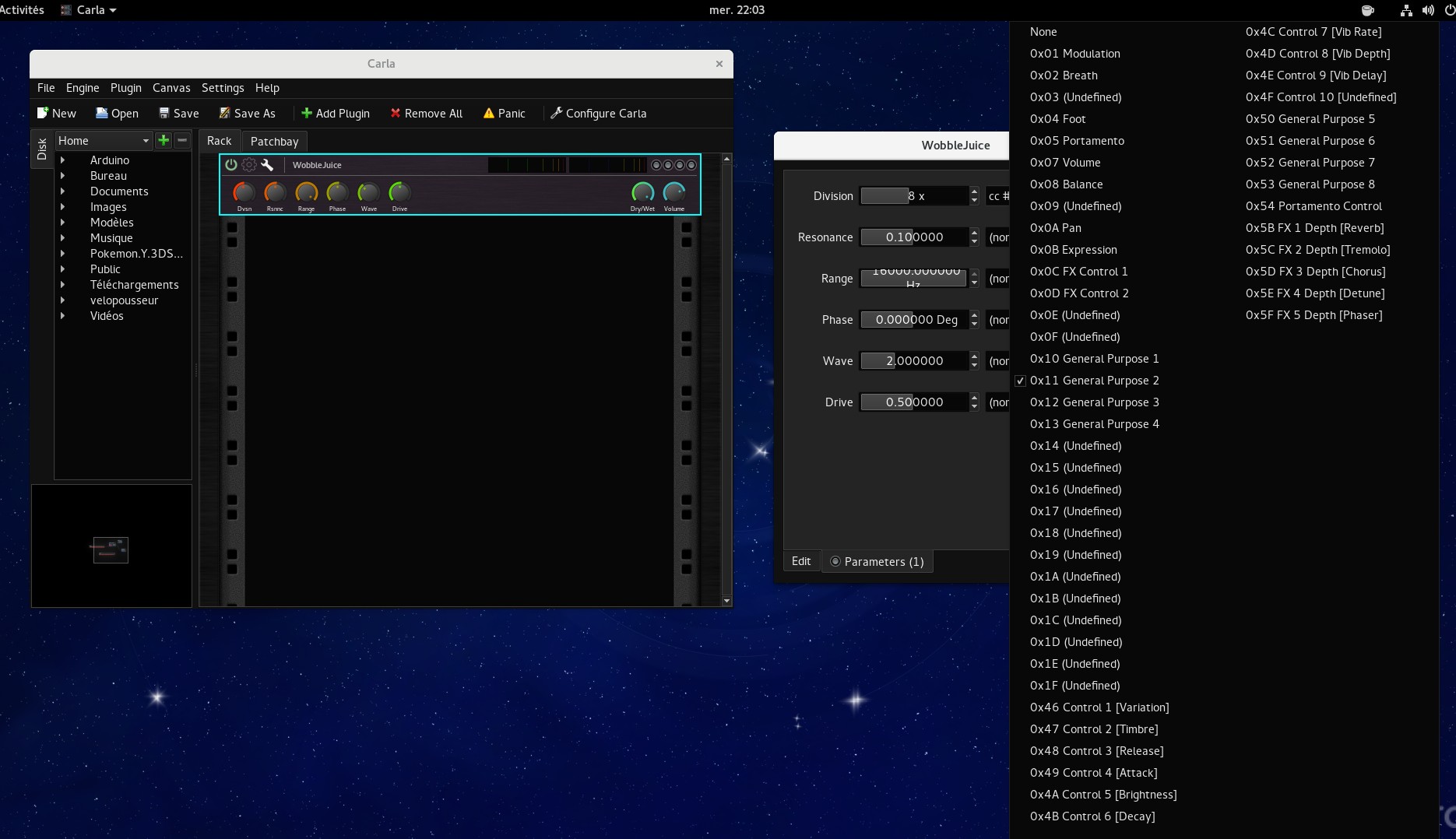Expand the Musique folder tree item
The width and height of the screenshot is (1456, 839).
point(63,238)
